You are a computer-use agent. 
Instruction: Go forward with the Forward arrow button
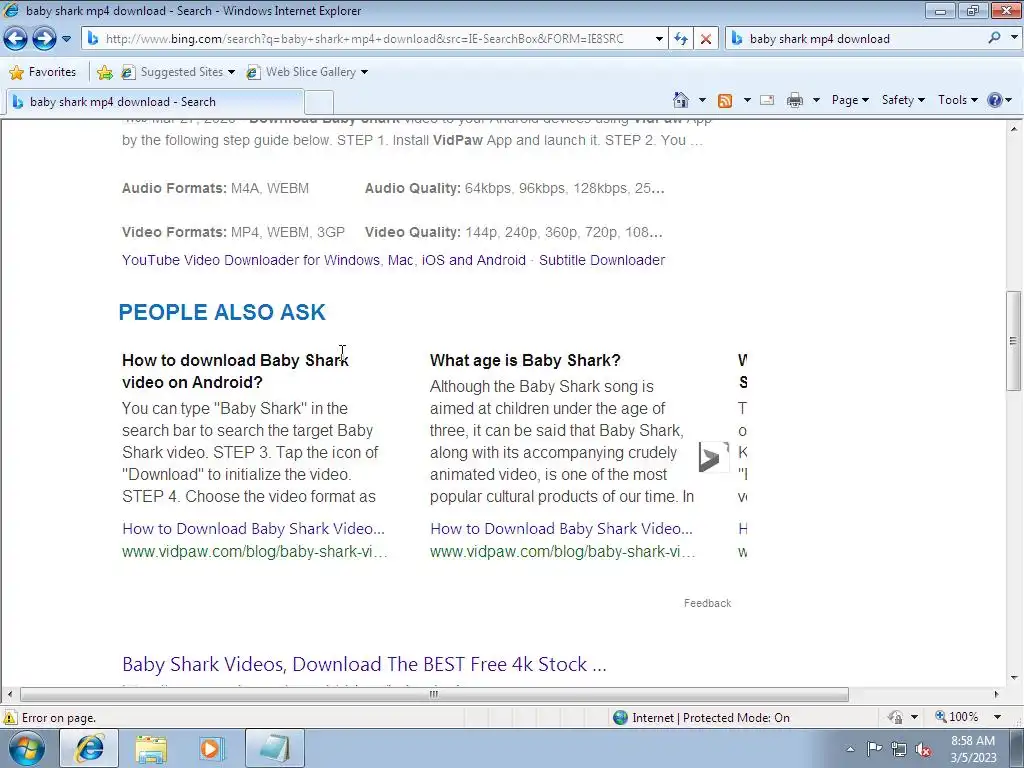pyautogui.click(x=44, y=39)
